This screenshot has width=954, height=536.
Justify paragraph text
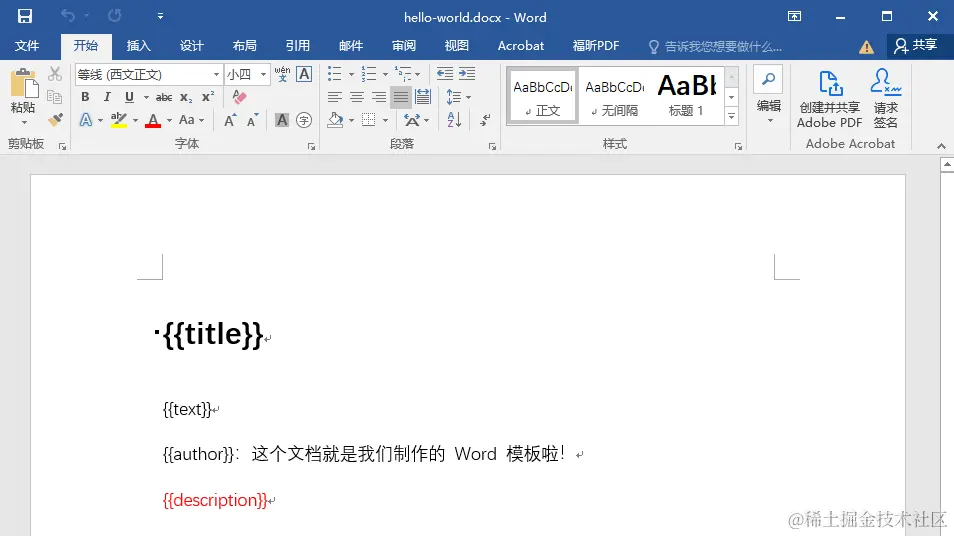coord(400,97)
